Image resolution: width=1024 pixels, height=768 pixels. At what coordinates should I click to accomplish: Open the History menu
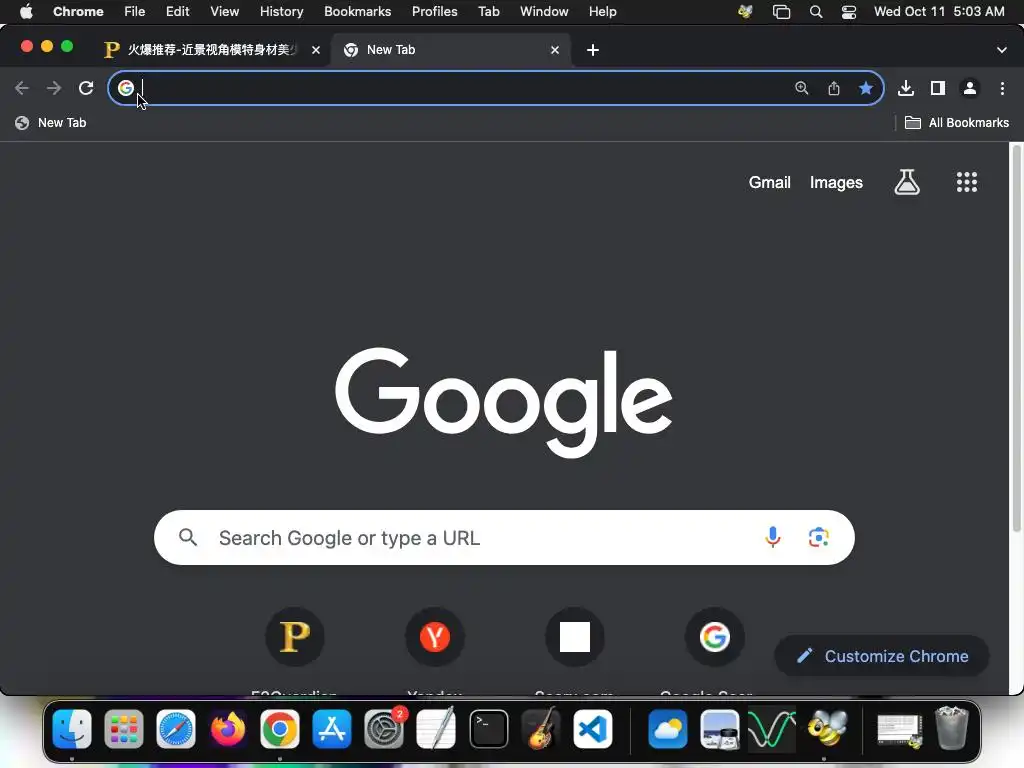[281, 12]
